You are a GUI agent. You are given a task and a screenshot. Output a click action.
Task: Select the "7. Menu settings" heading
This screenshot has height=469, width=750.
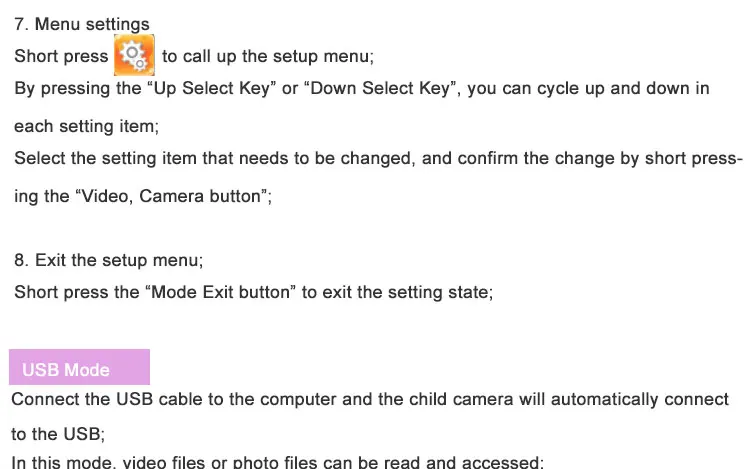tap(82, 23)
